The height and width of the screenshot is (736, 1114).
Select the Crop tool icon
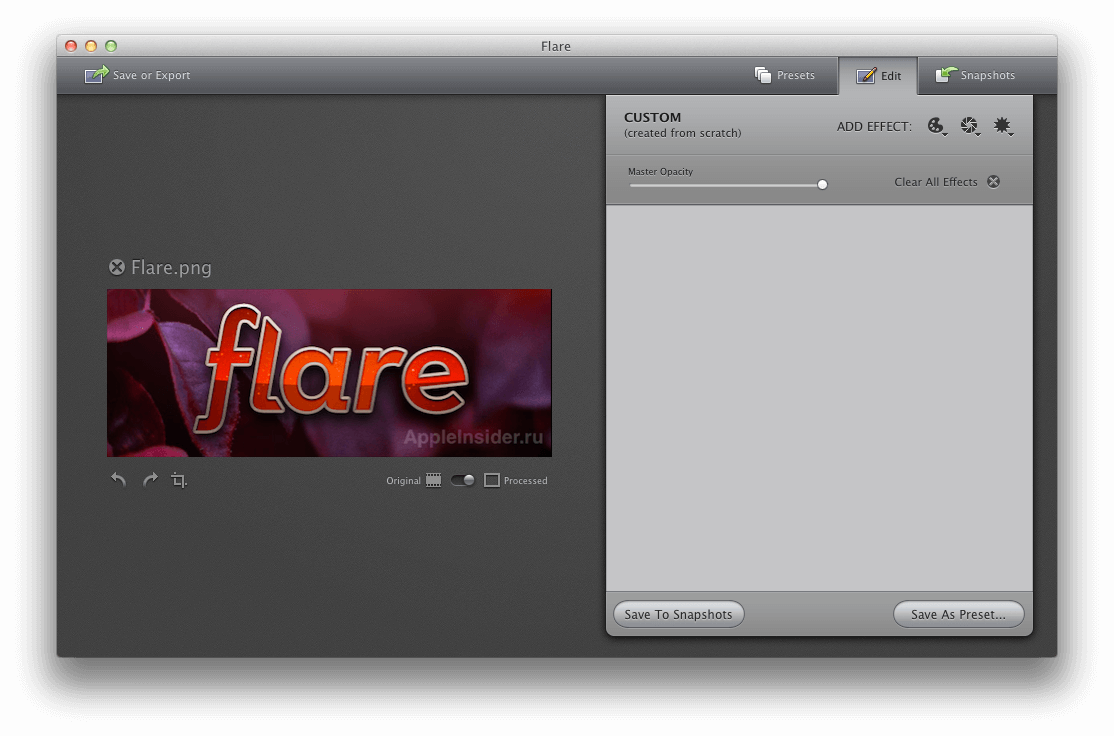pyautogui.click(x=180, y=480)
